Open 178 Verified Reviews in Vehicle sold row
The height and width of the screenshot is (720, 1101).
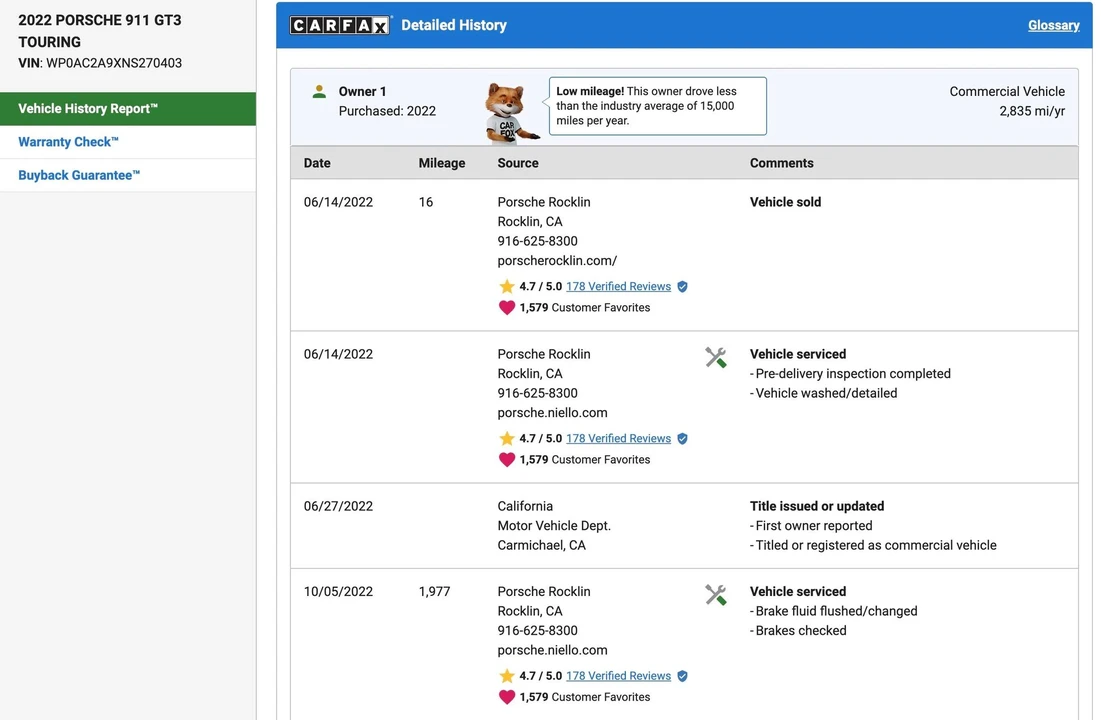click(618, 287)
